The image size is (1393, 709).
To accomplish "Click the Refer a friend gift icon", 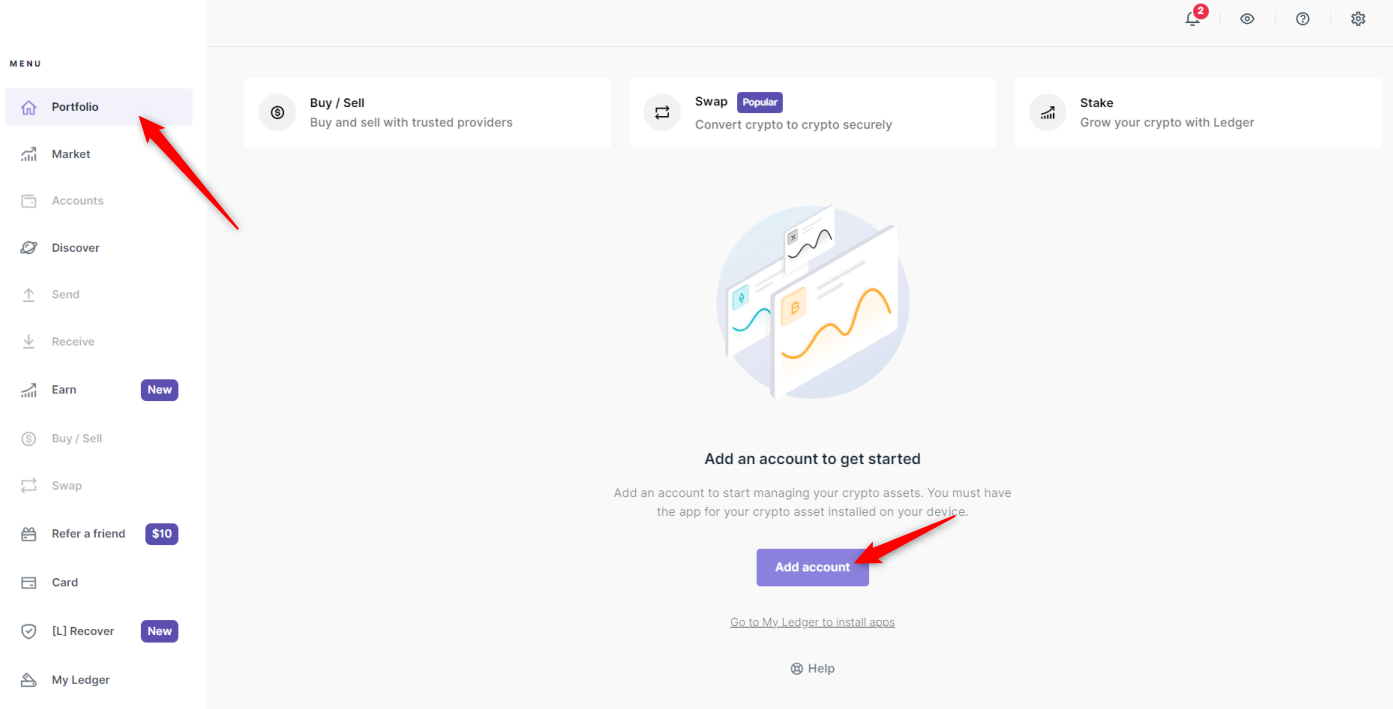I will (29, 534).
